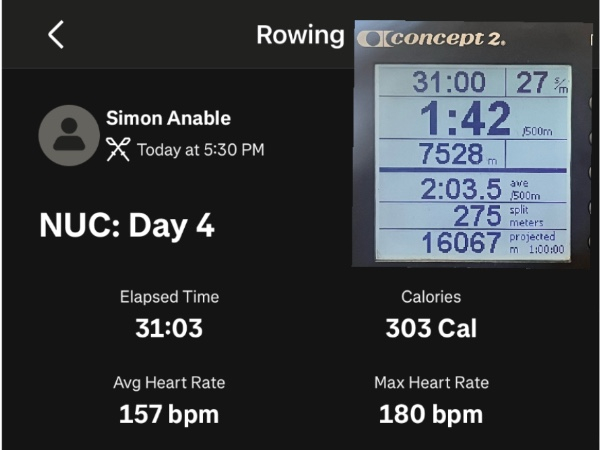Open the Simon Anable name link

[168, 118]
